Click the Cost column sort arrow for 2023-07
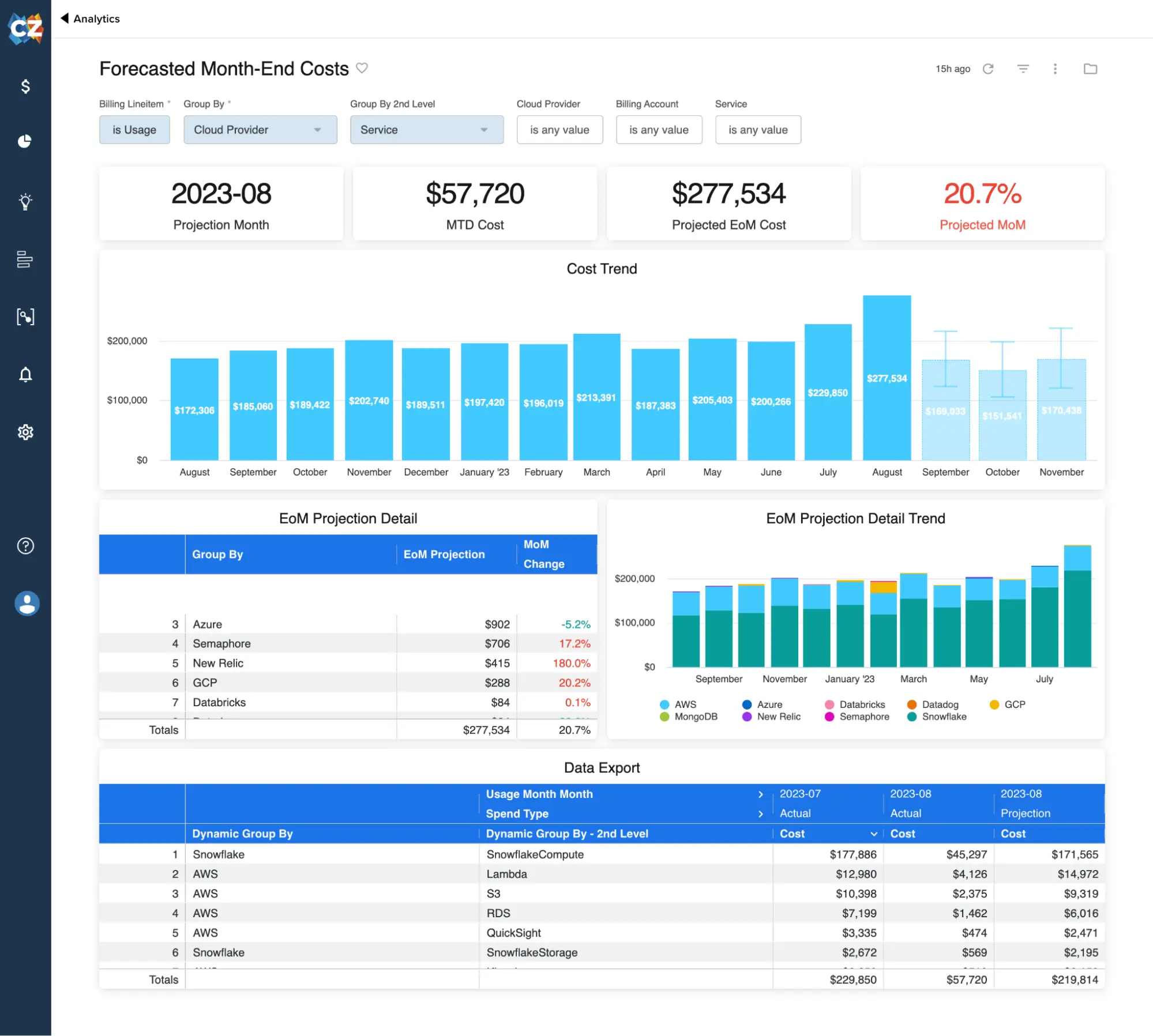1153x1036 pixels. coord(873,834)
